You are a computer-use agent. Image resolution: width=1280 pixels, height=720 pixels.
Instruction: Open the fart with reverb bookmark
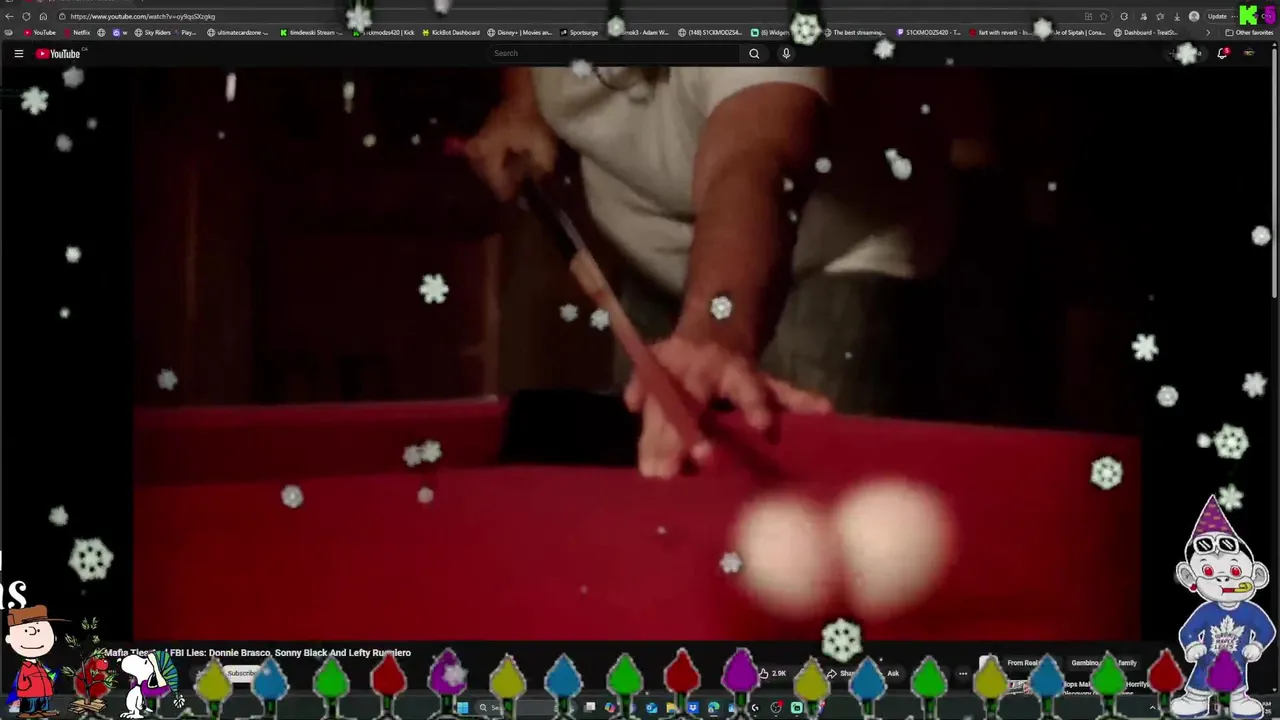[1000, 32]
